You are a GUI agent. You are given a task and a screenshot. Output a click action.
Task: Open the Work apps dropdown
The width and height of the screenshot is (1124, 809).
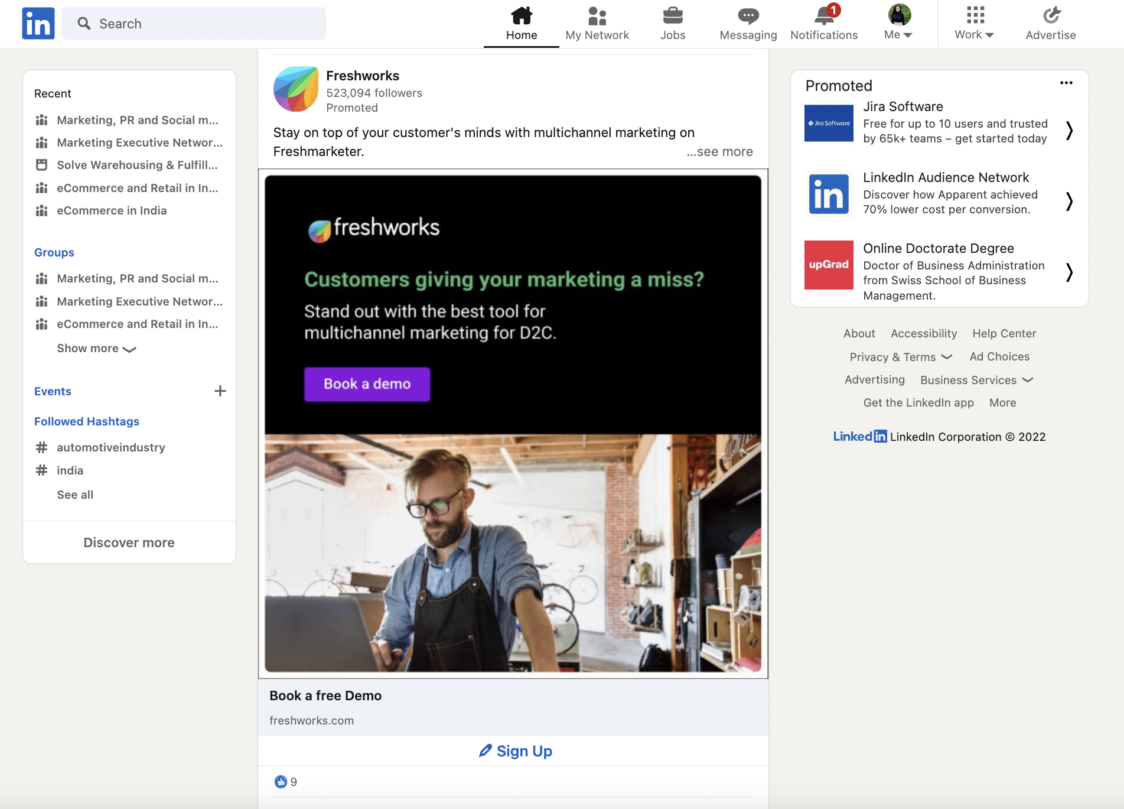[974, 23]
